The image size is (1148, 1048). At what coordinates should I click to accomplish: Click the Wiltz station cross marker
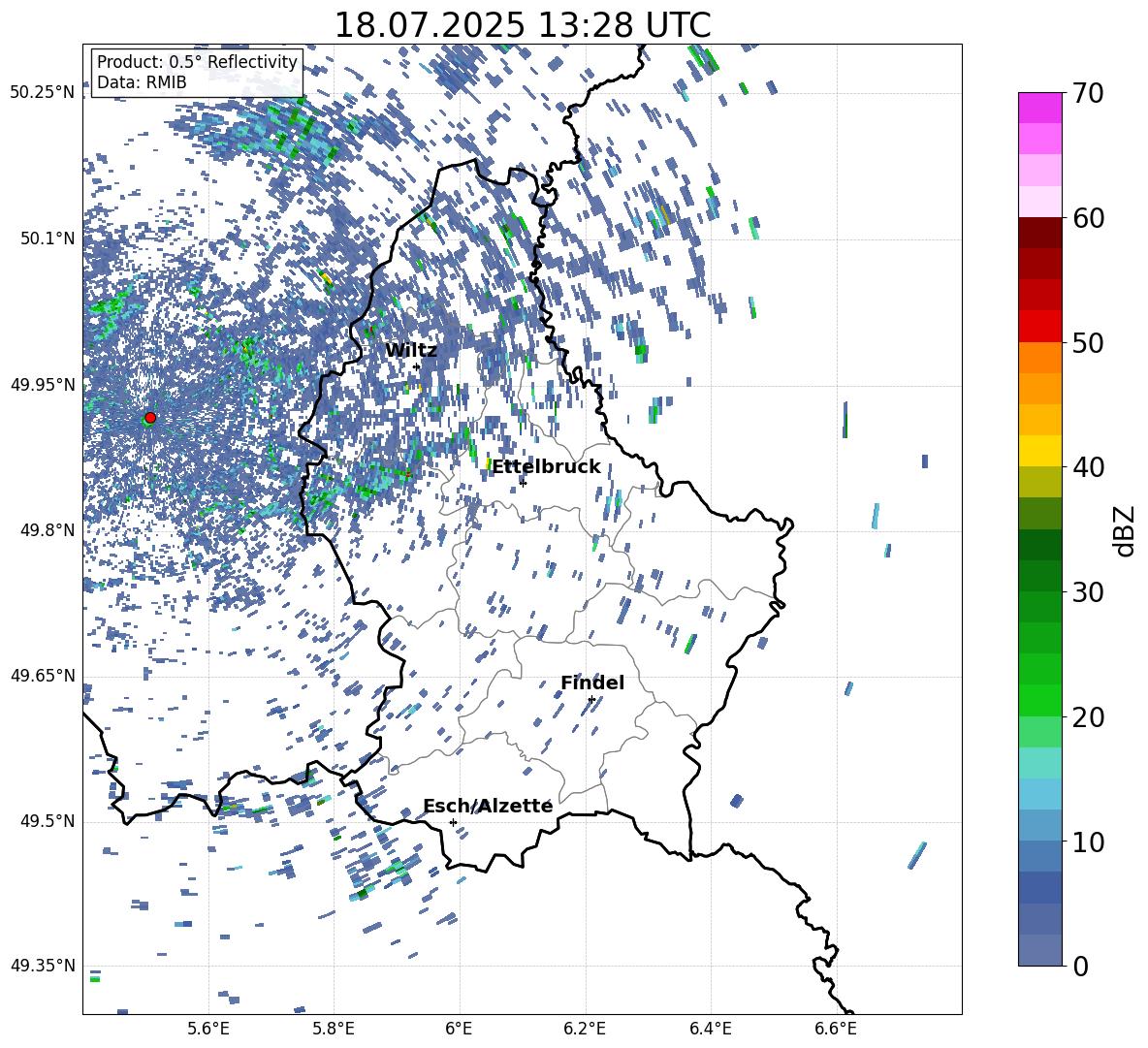coord(417,366)
